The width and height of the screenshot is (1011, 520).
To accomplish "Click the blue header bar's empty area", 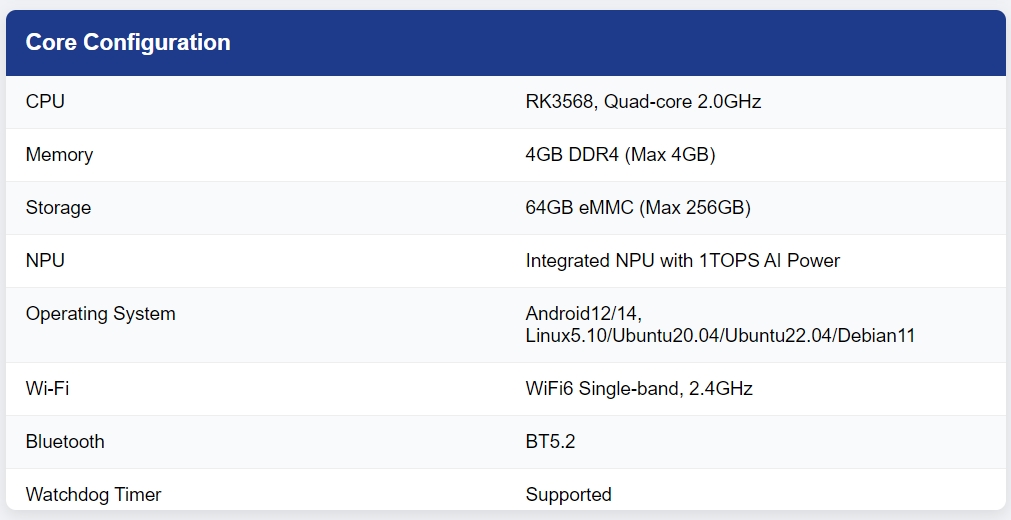I will [x=619, y=43].
